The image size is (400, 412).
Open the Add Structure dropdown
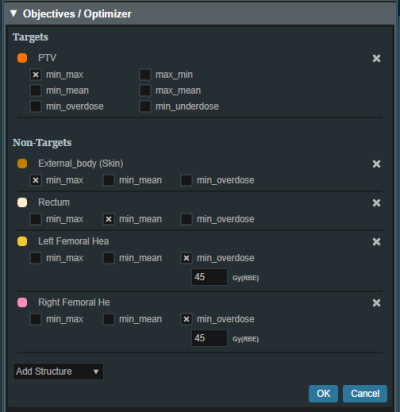tap(58, 371)
